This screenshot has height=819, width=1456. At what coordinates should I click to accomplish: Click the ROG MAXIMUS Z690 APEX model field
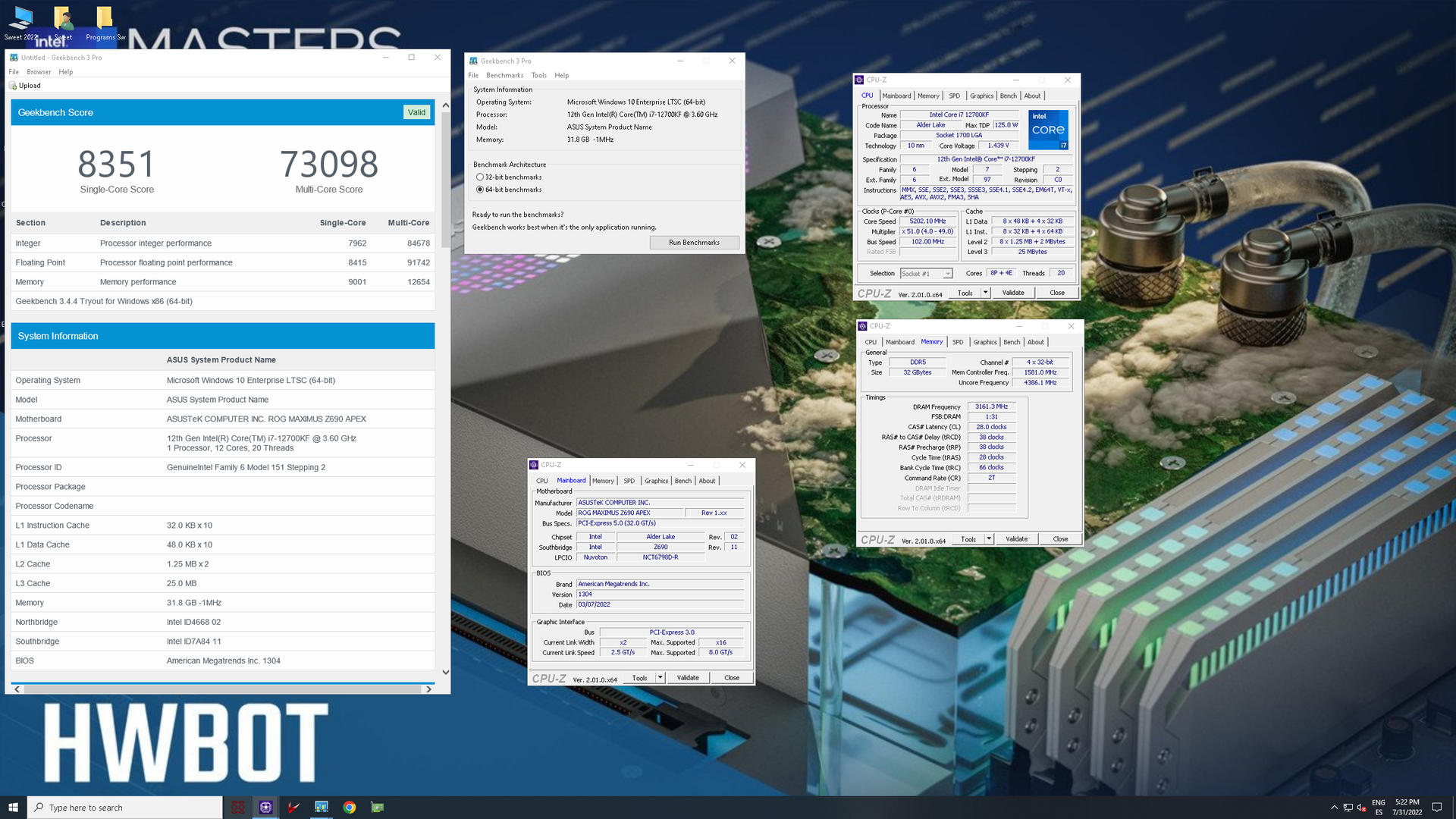[629, 513]
